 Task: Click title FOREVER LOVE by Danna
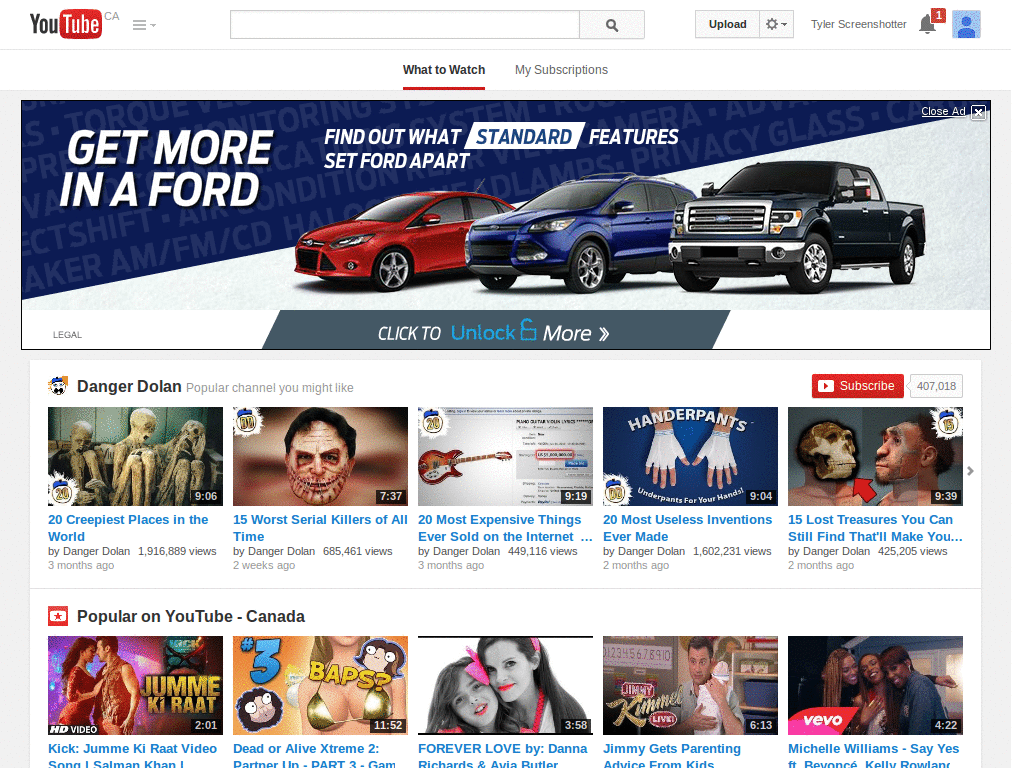(503, 755)
